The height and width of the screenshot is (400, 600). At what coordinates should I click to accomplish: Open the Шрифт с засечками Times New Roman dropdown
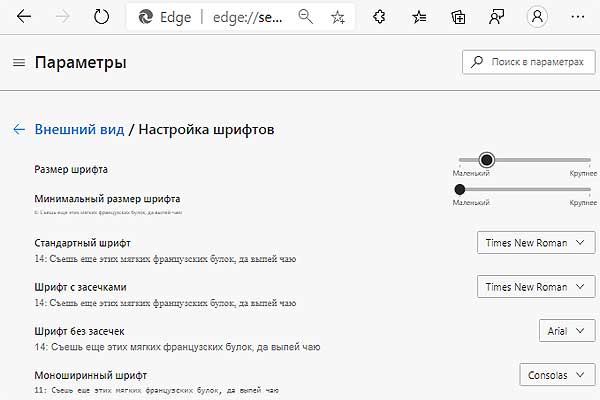pos(536,287)
